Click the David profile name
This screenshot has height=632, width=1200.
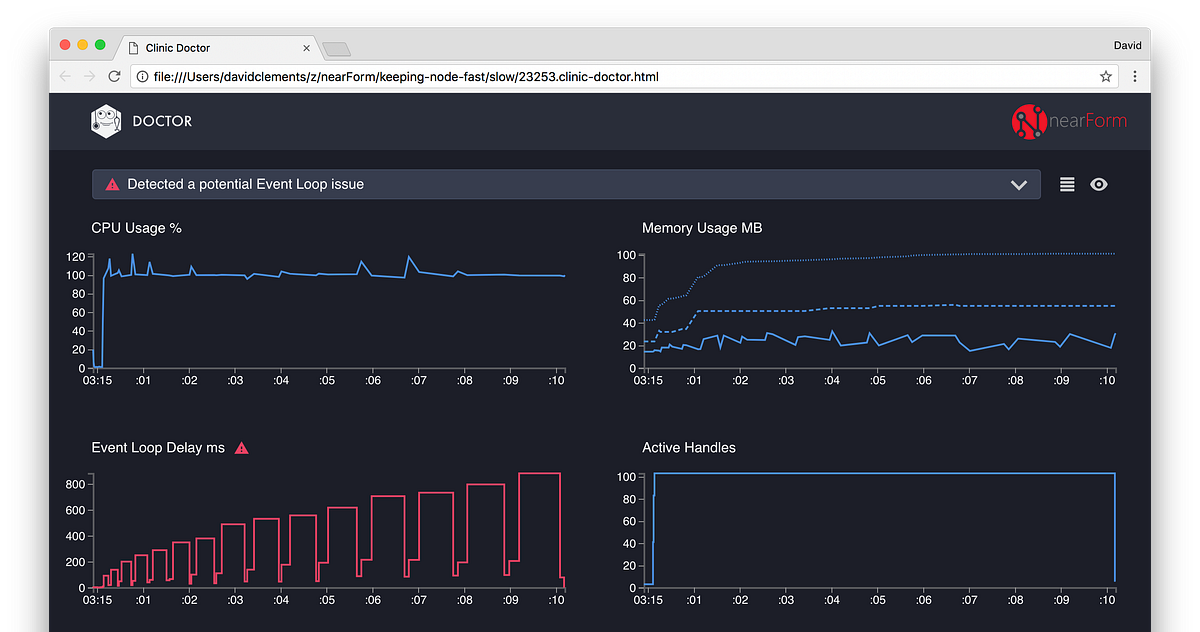(1127, 44)
